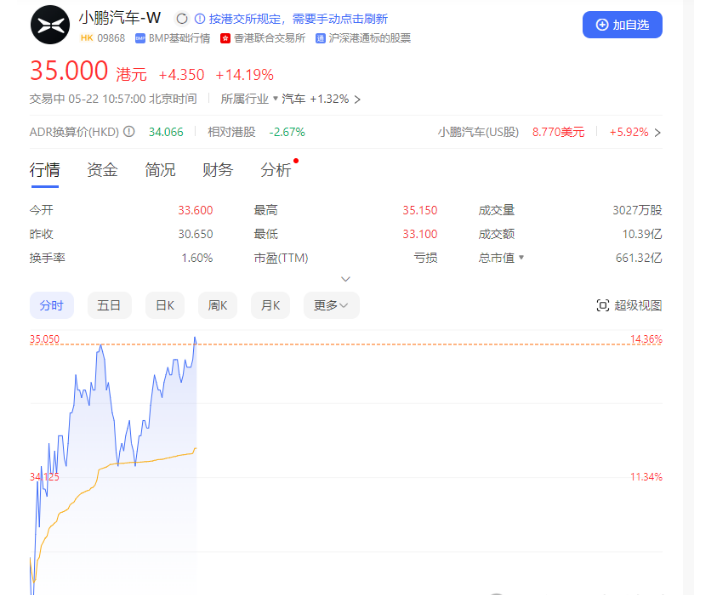
Task: Click the HK market tag
Action: click(x=87, y=38)
